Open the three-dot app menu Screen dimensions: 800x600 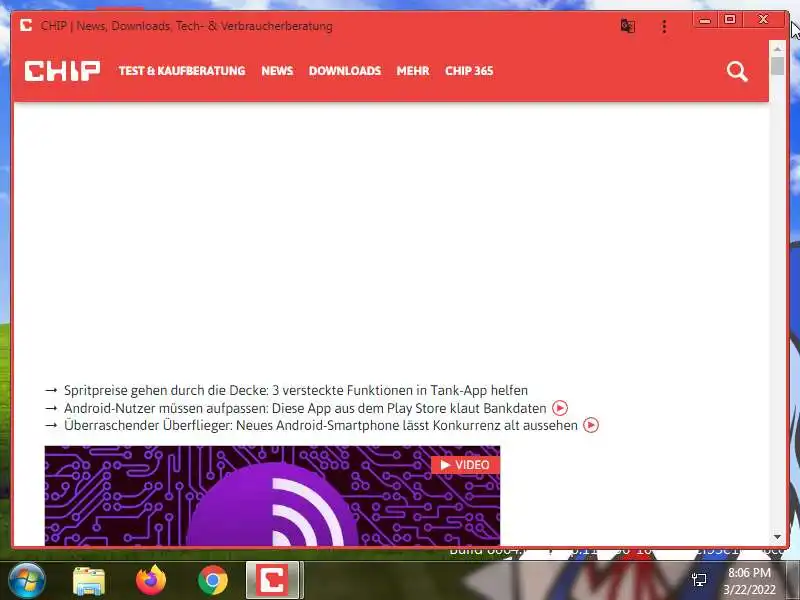664,27
